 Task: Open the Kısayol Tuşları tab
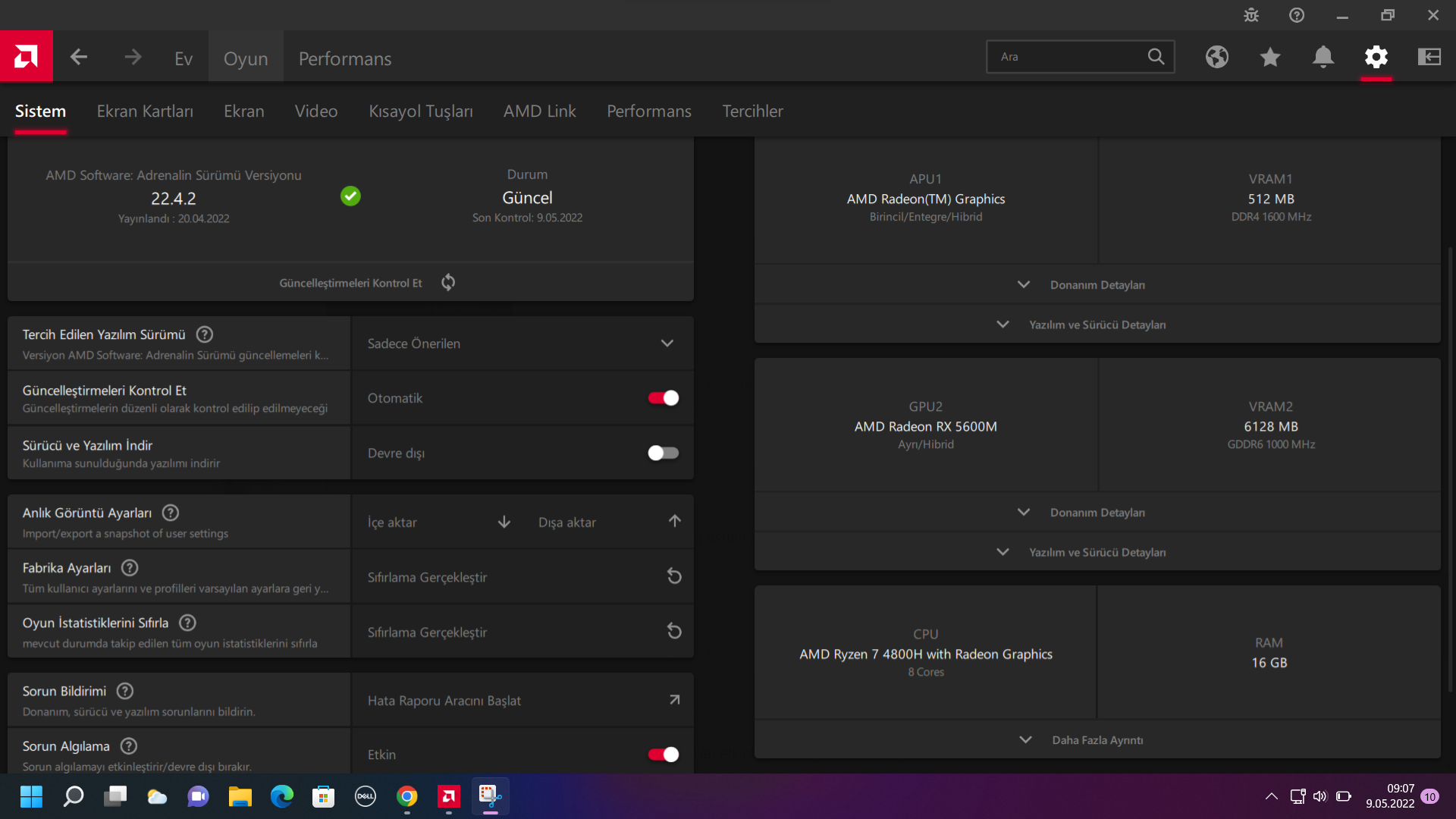click(421, 111)
